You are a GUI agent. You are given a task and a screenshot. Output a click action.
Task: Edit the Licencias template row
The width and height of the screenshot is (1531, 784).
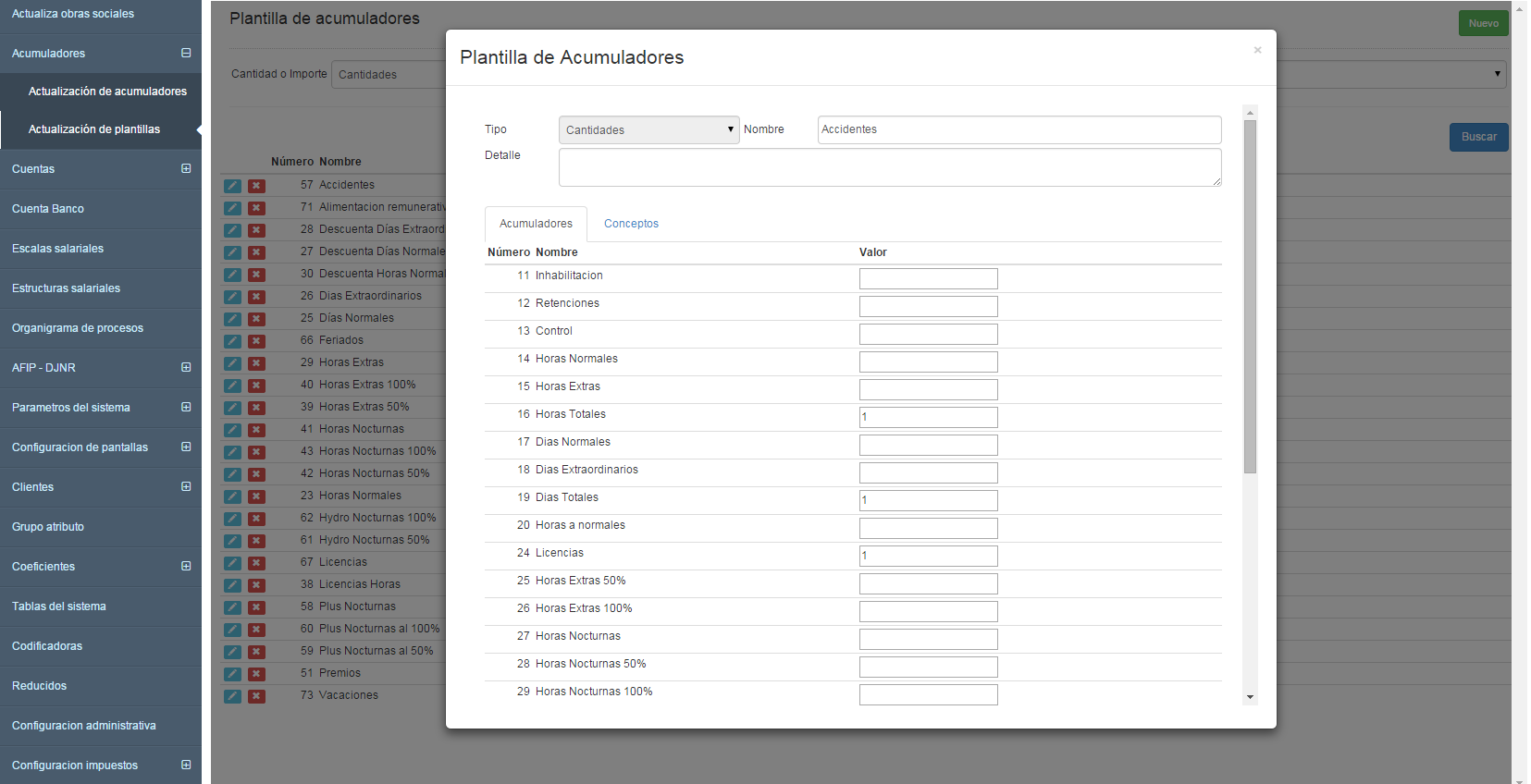232,563
